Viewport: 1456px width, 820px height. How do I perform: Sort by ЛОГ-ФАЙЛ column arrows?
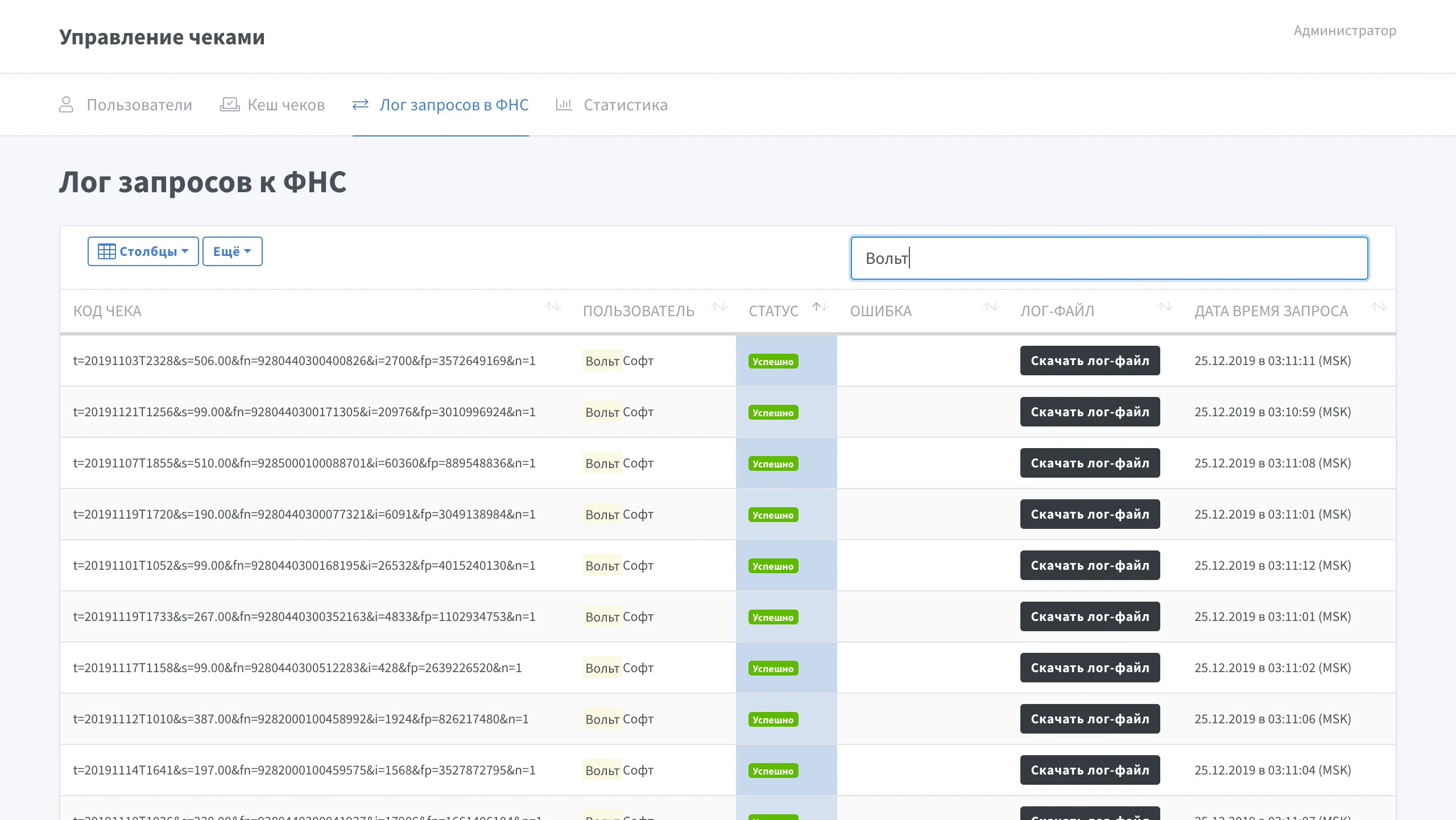(1165, 308)
